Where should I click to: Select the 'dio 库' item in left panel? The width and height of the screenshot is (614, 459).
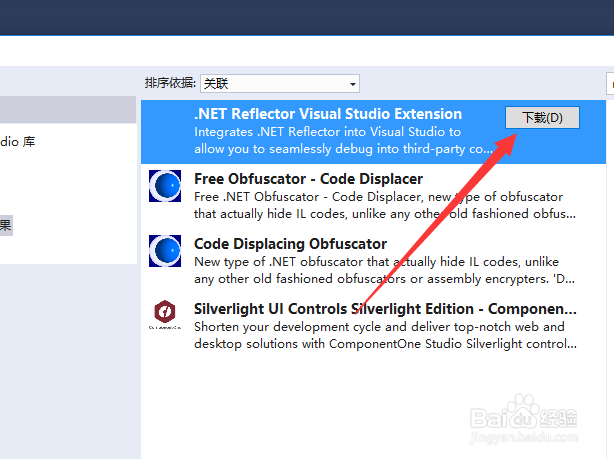point(18,142)
